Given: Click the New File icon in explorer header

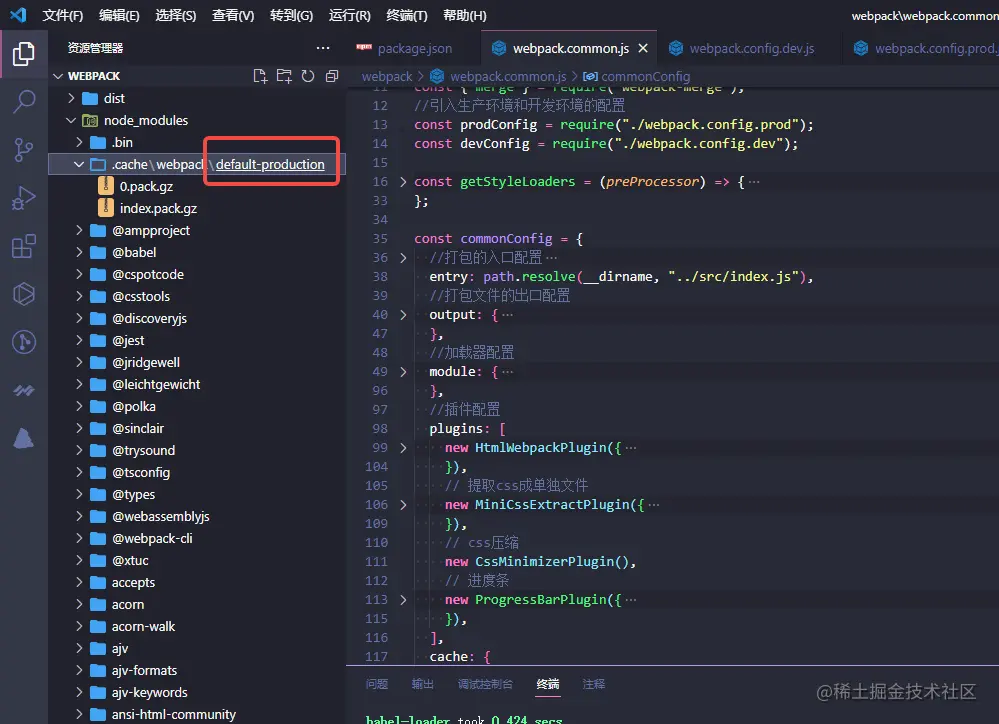Looking at the screenshot, I should 260,76.
